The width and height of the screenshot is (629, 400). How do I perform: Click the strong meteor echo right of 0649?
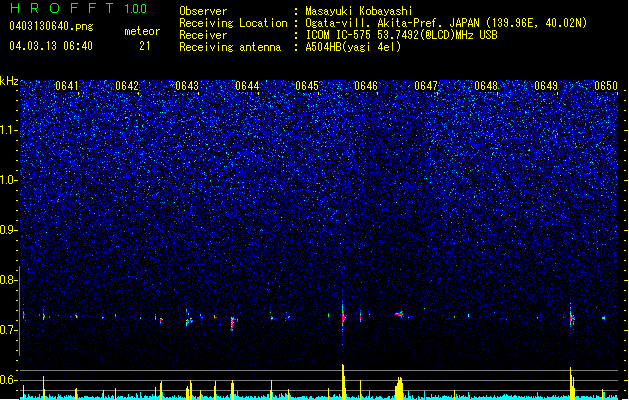tap(572, 318)
